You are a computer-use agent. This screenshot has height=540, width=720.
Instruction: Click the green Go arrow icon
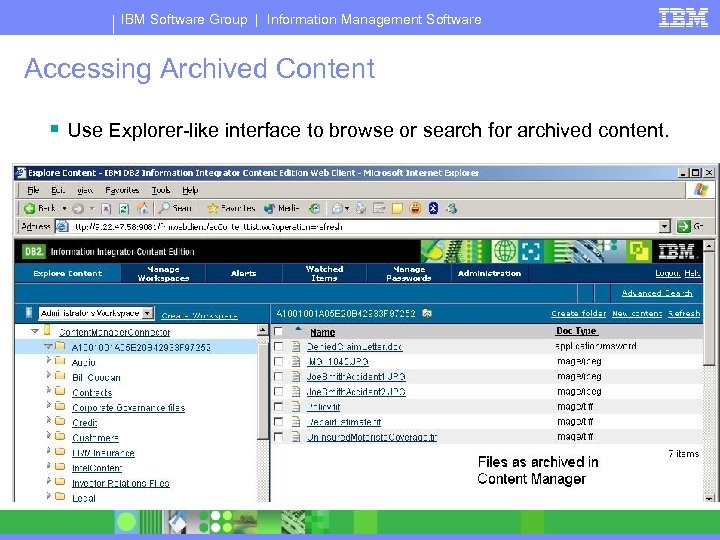click(x=684, y=226)
